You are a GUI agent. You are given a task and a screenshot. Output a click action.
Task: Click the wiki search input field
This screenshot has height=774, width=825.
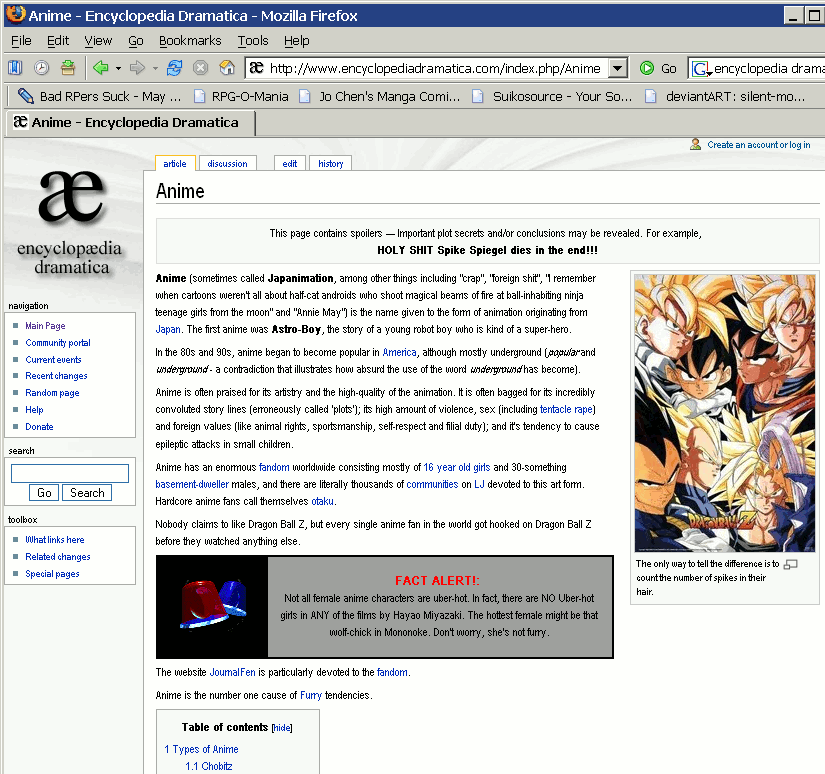tap(70, 473)
